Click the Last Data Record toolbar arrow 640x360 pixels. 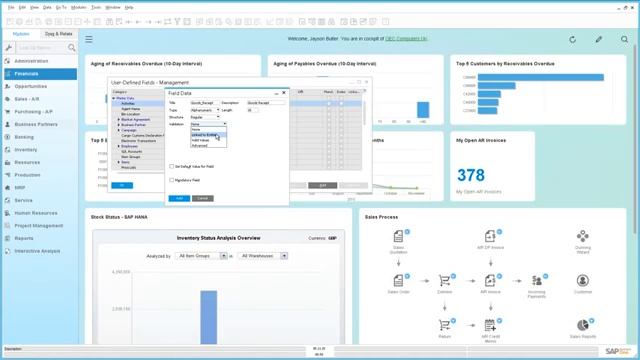(158, 22)
